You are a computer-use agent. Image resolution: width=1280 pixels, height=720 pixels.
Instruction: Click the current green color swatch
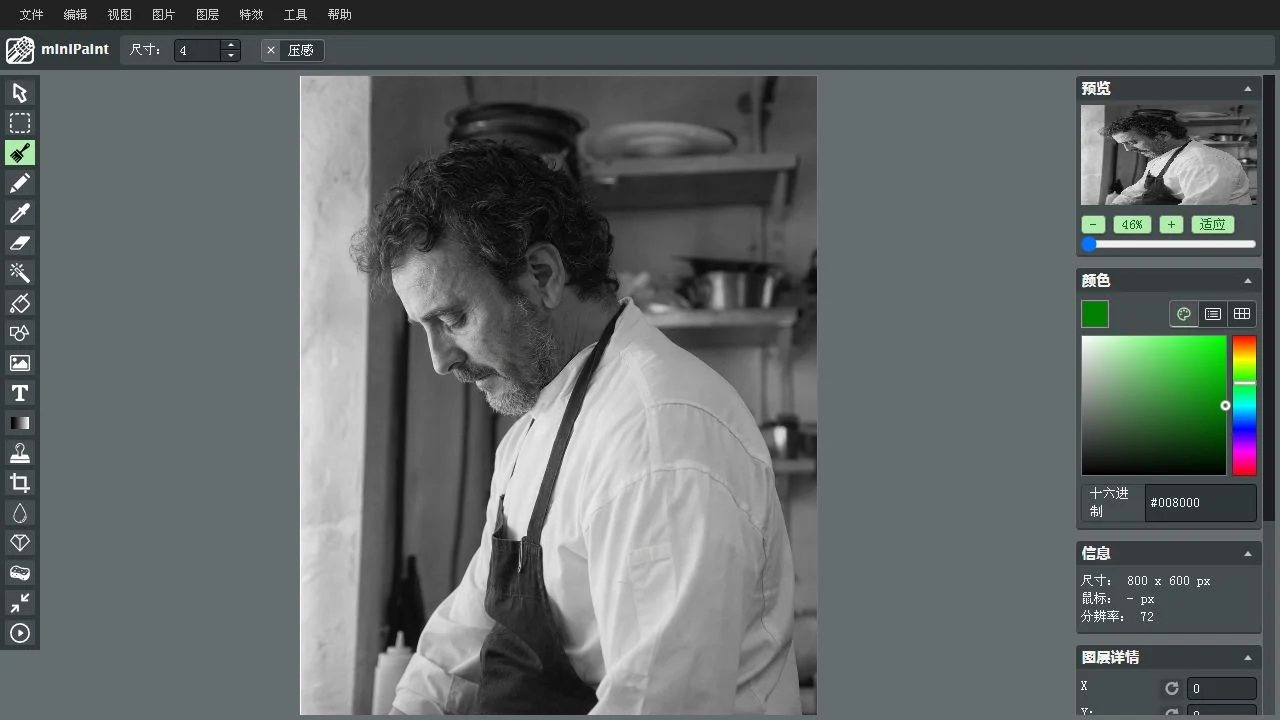coord(1095,314)
